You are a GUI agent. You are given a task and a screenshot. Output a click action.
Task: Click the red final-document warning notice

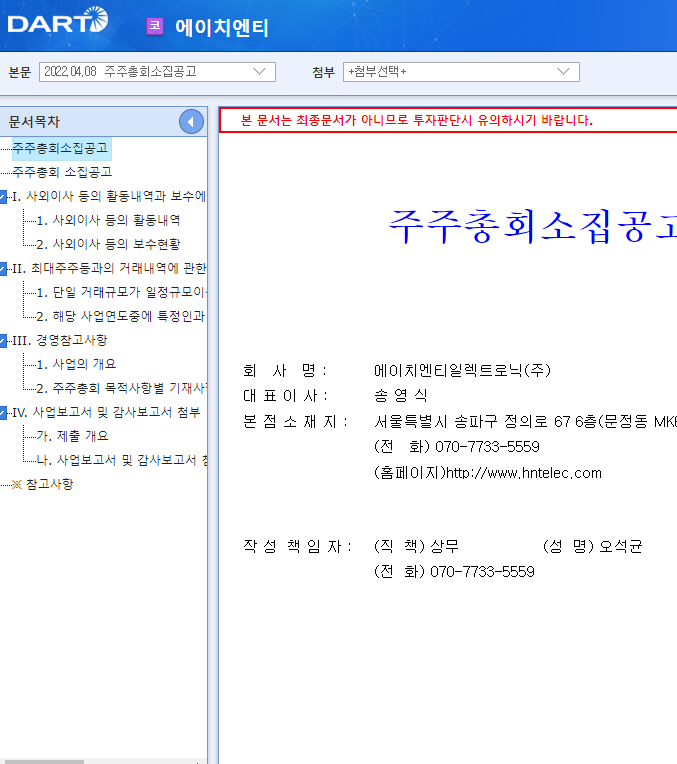tap(417, 120)
